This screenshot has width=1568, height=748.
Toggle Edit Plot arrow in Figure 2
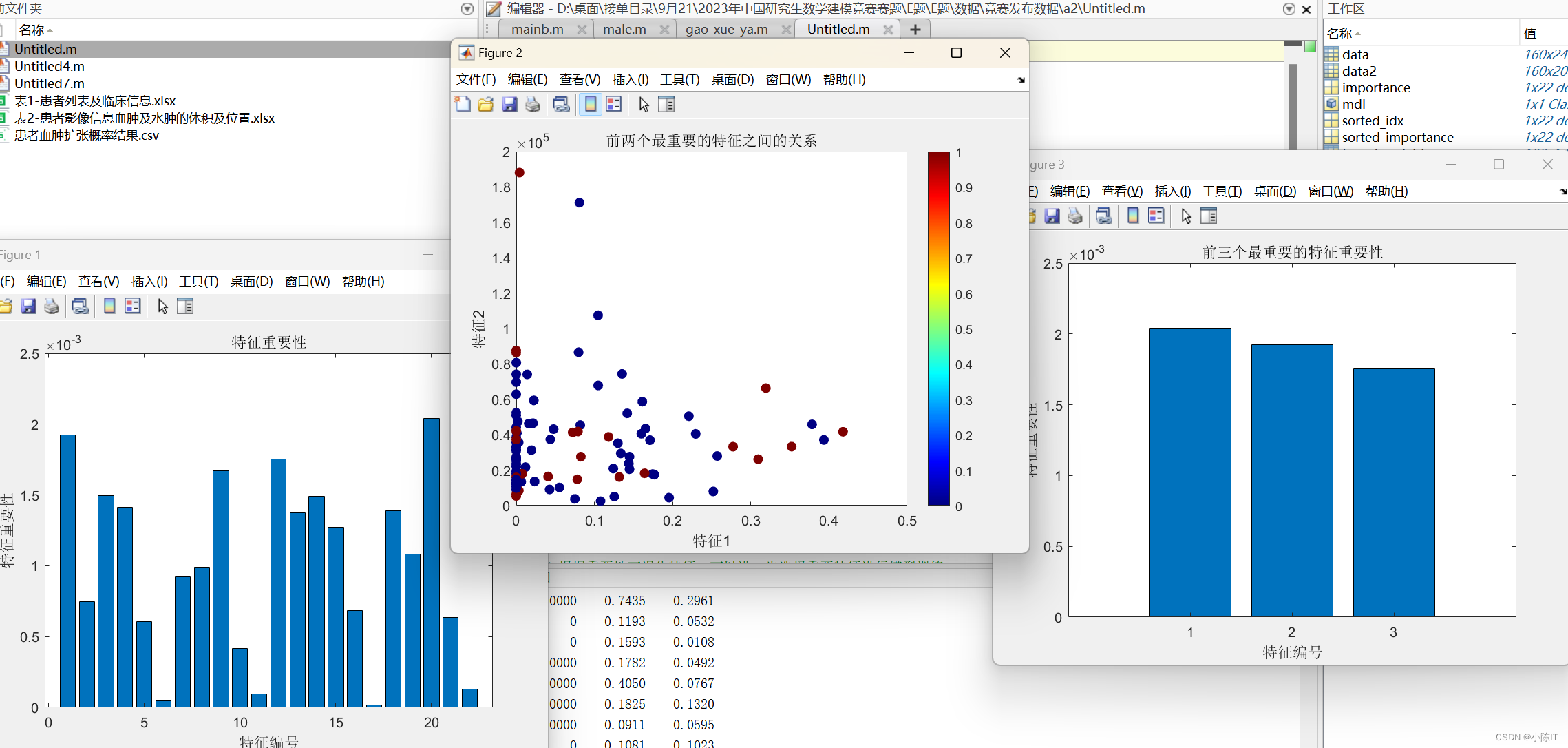(x=644, y=105)
